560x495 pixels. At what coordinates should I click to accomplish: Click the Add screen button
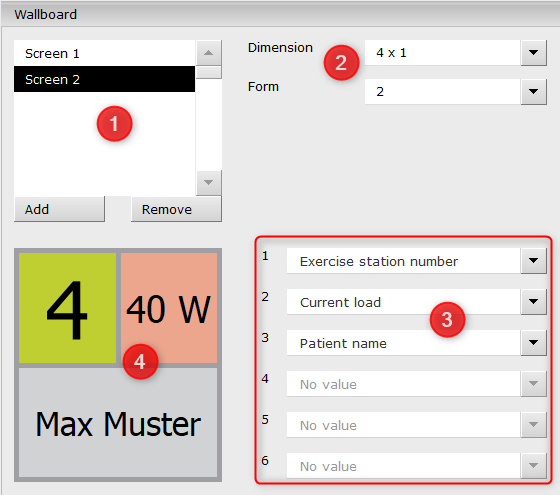pyautogui.click(x=59, y=209)
